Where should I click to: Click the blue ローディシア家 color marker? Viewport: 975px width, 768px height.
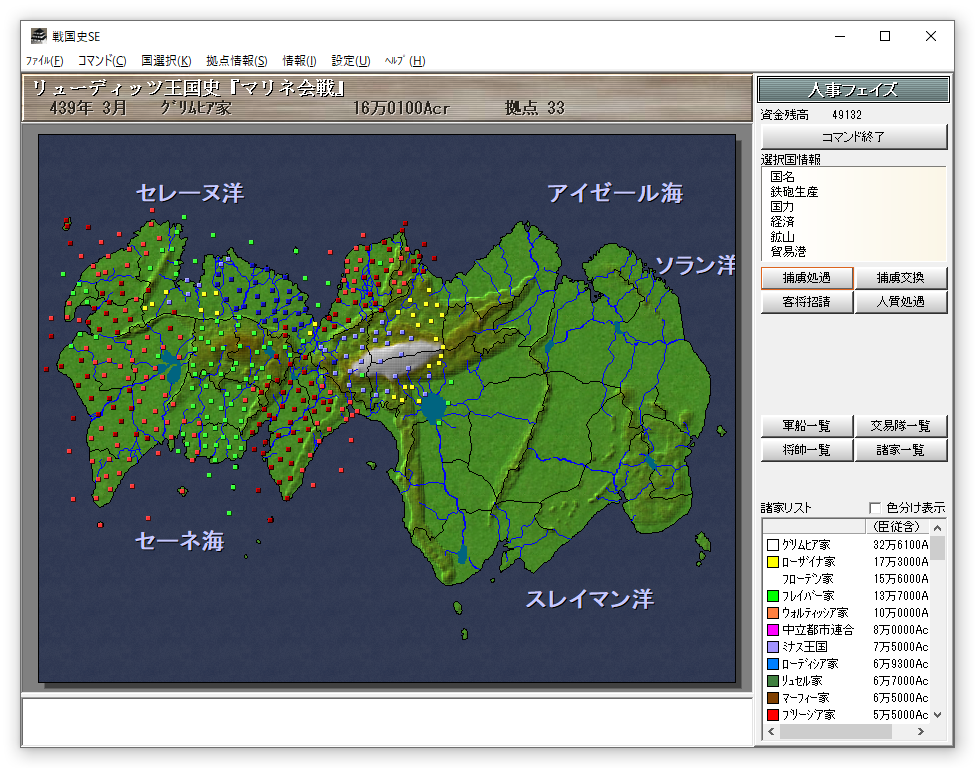click(x=773, y=664)
